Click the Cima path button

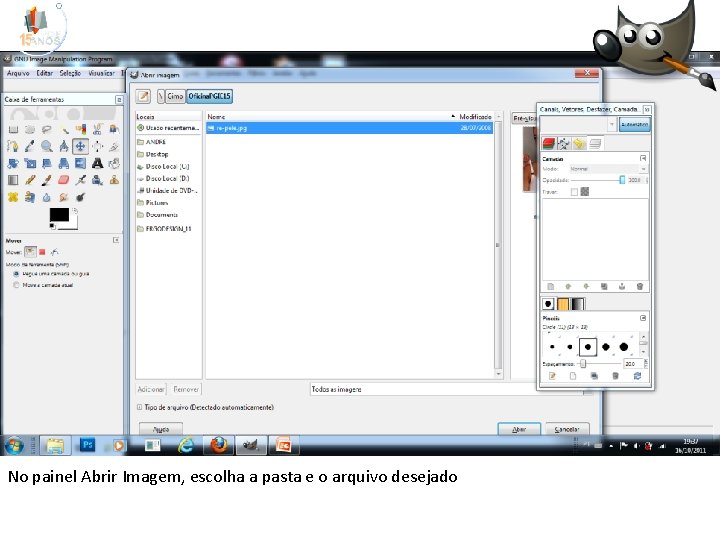[174, 96]
